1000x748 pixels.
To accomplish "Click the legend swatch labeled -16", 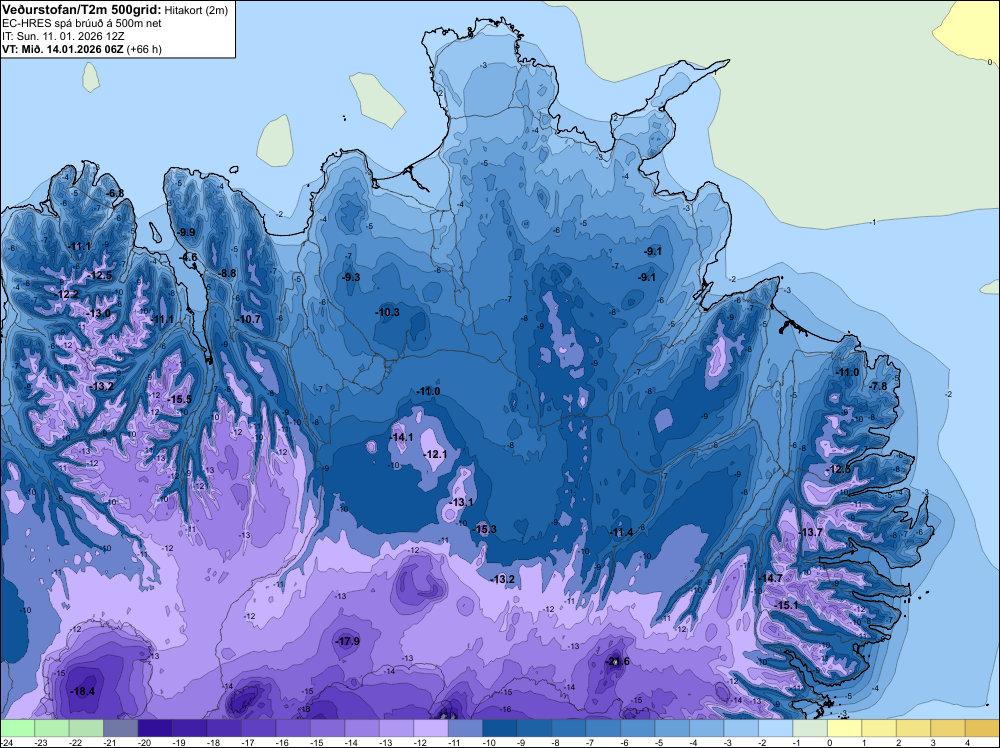I will (293, 728).
